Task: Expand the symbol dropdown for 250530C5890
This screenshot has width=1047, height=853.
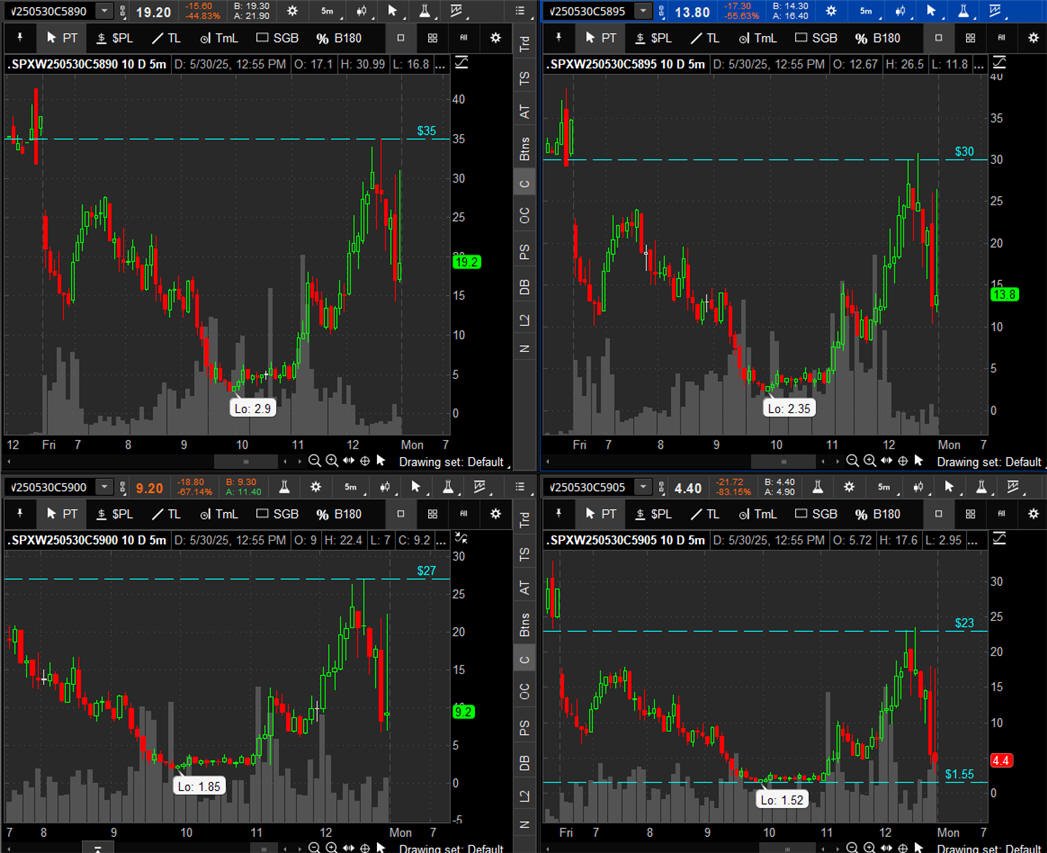Action: pyautogui.click(x=104, y=11)
